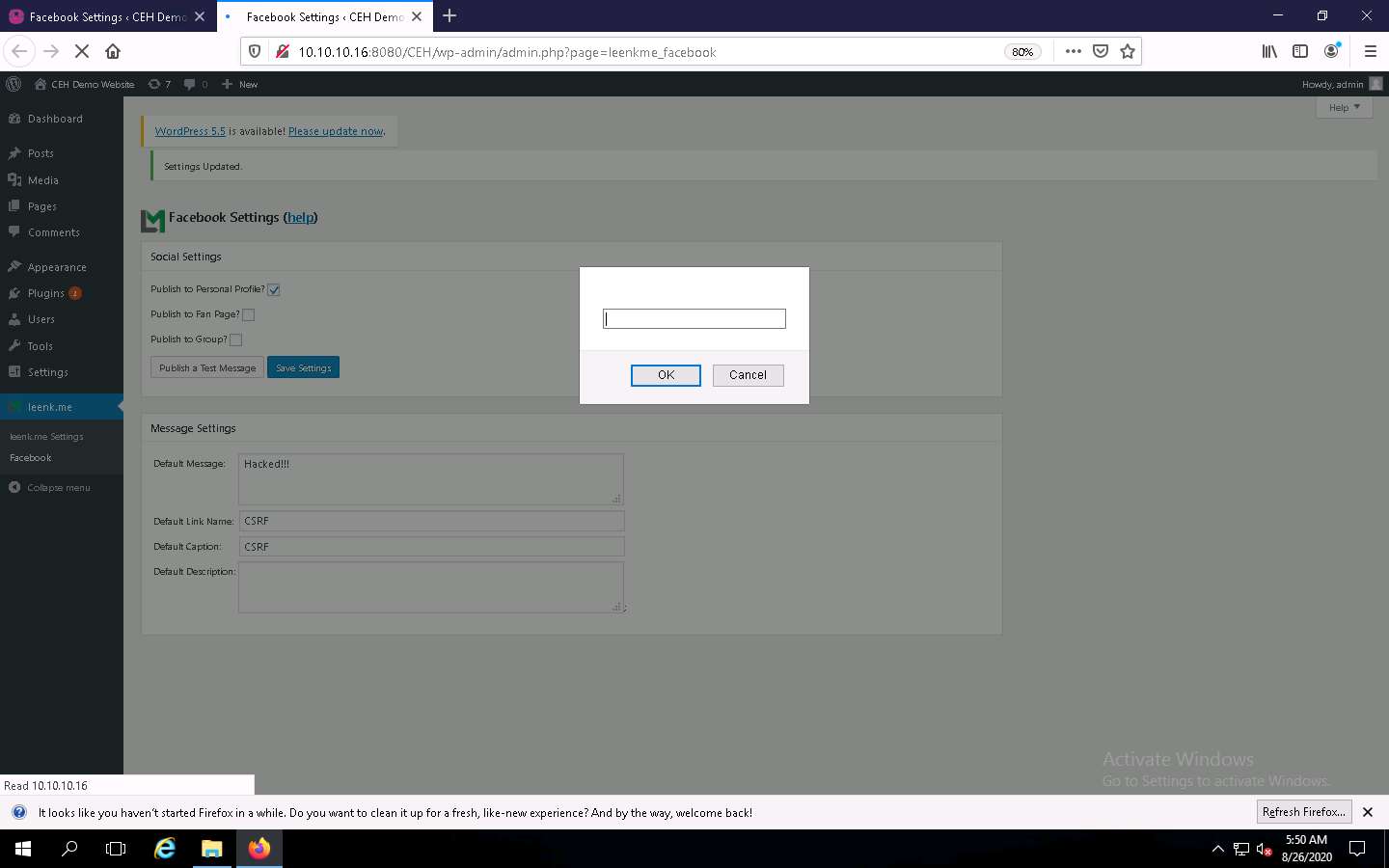The width and height of the screenshot is (1389, 868).
Task: Click Please update now link
Action: [x=336, y=130]
